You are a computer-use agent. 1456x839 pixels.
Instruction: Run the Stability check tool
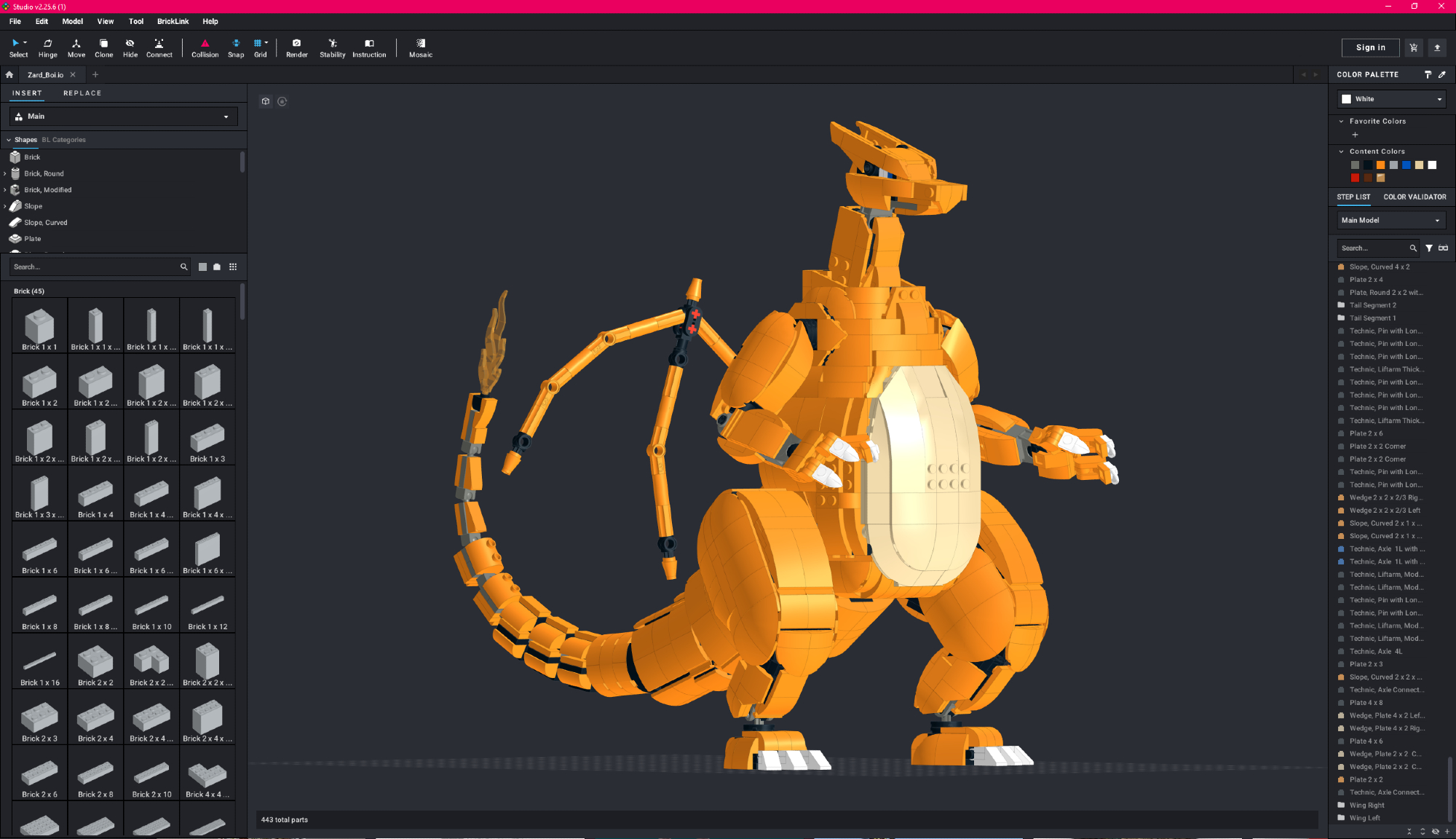[x=332, y=47]
